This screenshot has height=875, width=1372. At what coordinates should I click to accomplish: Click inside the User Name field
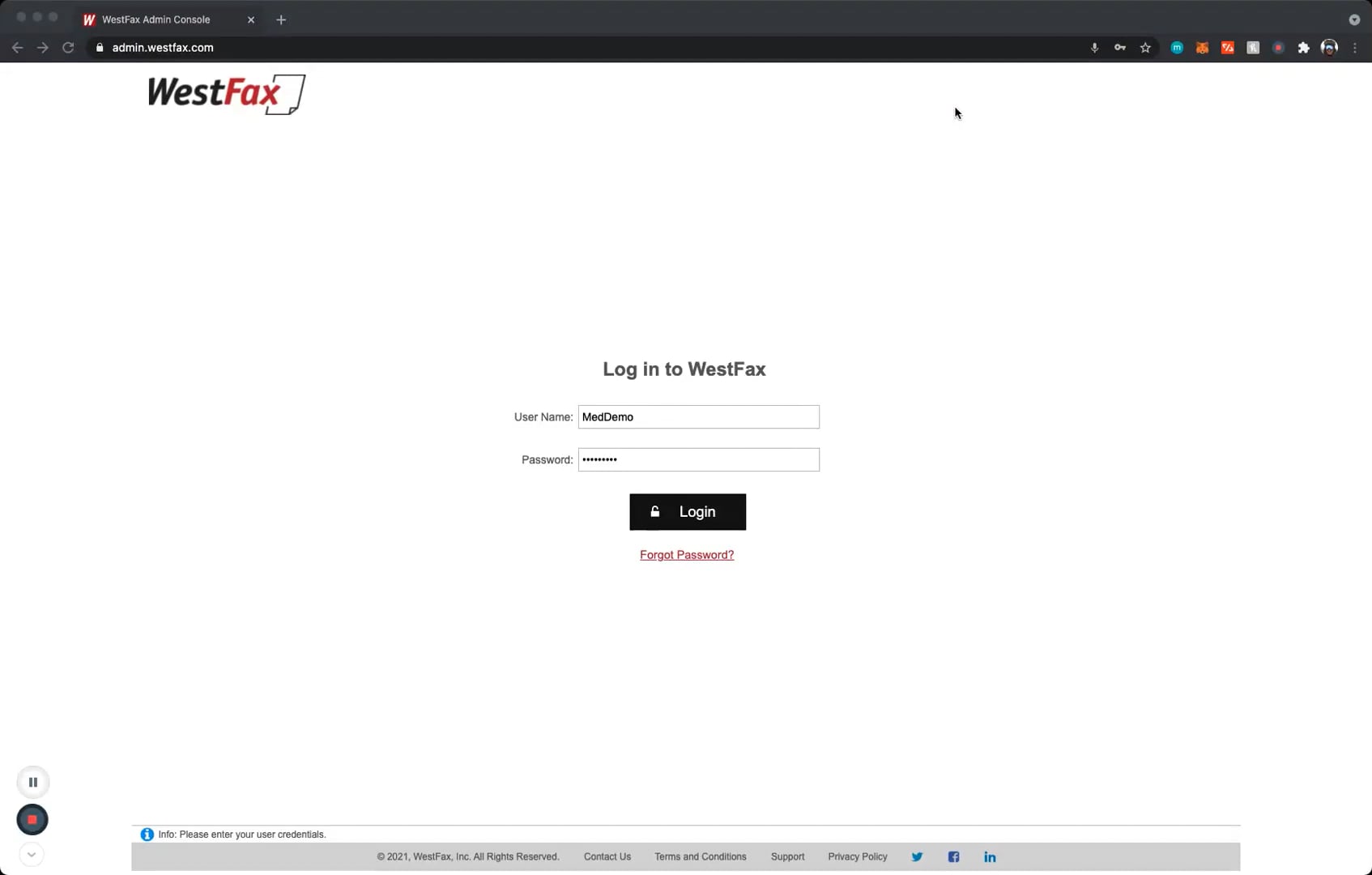tap(698, 416)
